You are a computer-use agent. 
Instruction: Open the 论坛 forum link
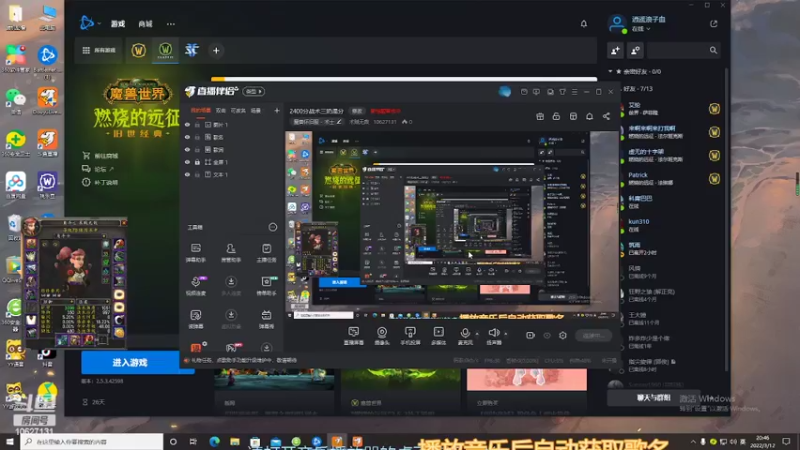[98, 169]
